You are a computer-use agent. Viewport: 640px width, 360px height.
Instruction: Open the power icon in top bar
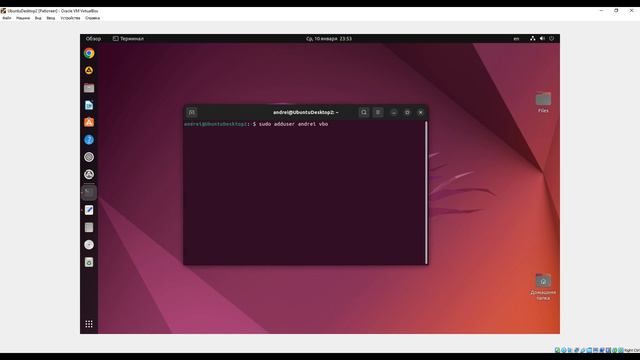click(x=551, y=38)
